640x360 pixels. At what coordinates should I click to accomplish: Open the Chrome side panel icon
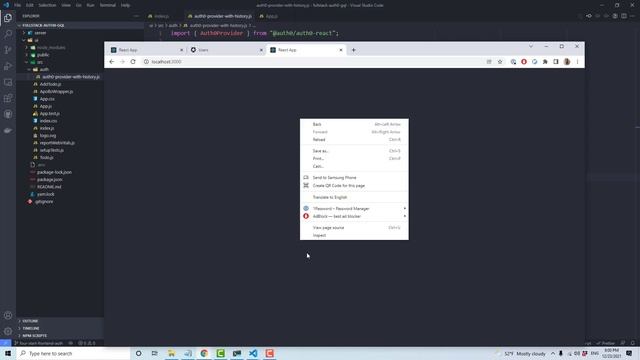pos(556,62)
